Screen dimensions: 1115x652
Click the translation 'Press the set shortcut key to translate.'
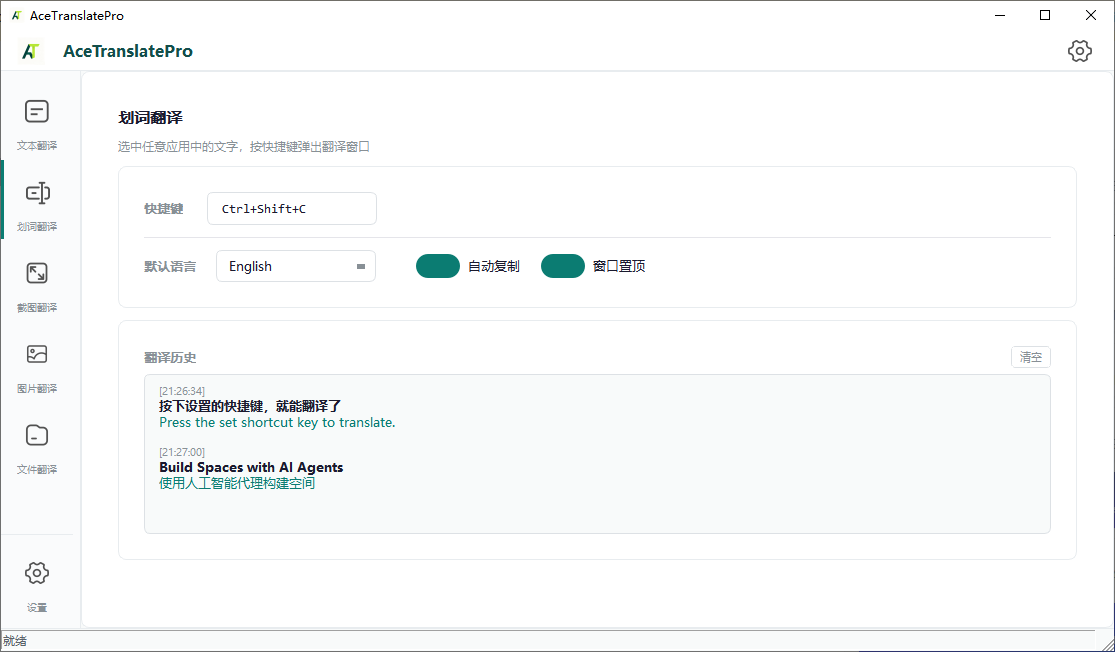coord(277,422)
